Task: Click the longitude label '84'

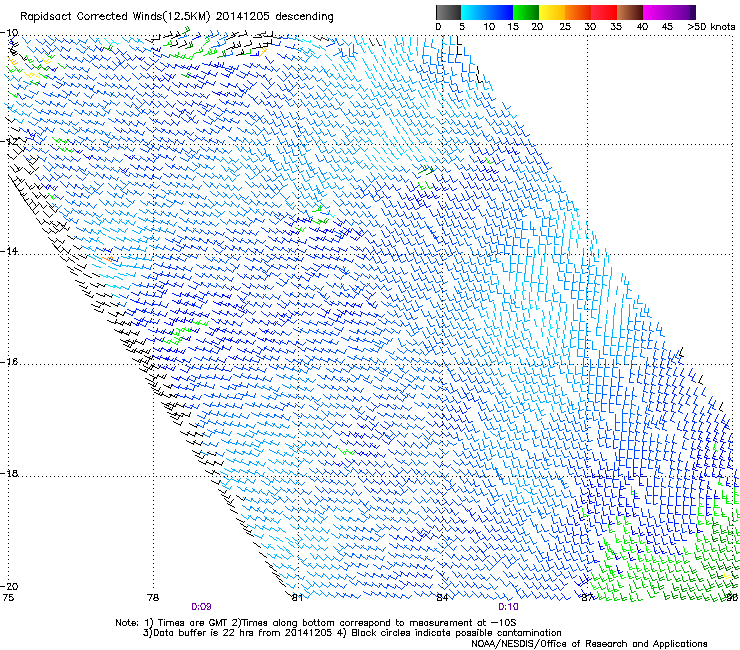Action: pyautogui.click(x=442, y=598)
